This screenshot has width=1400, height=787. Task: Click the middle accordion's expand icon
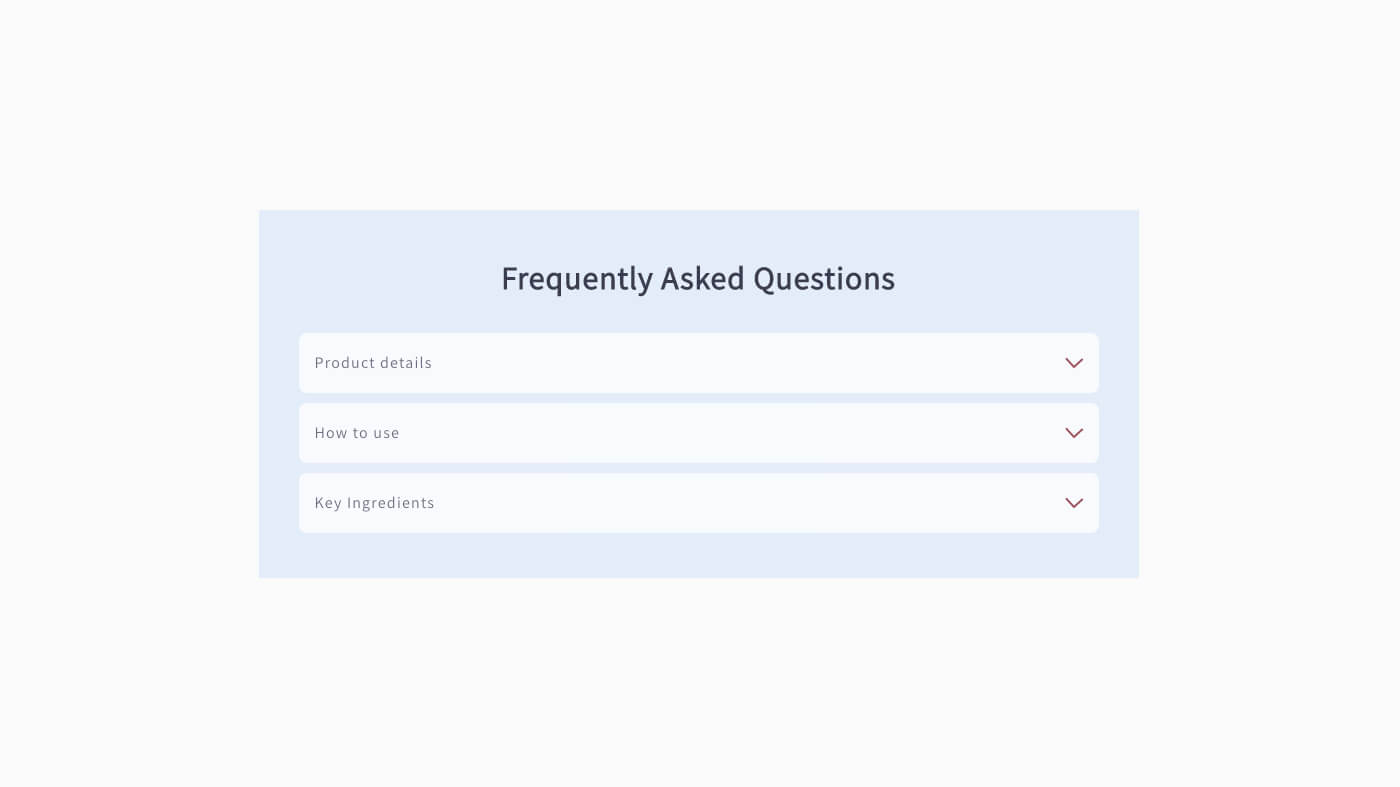point(1074,433)
